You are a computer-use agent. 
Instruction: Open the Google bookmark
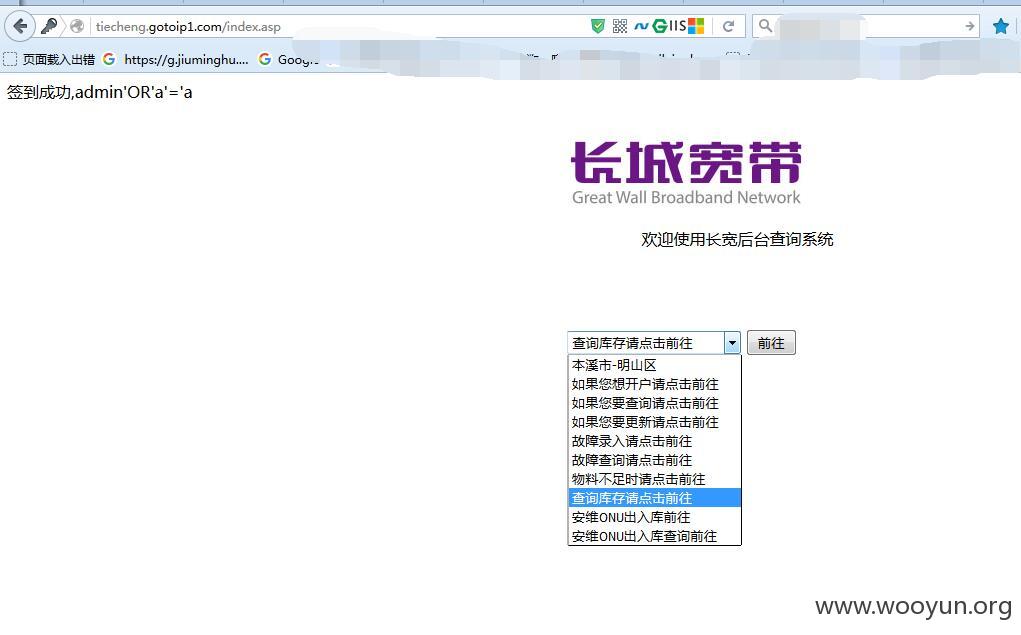[x=288, y=59]
